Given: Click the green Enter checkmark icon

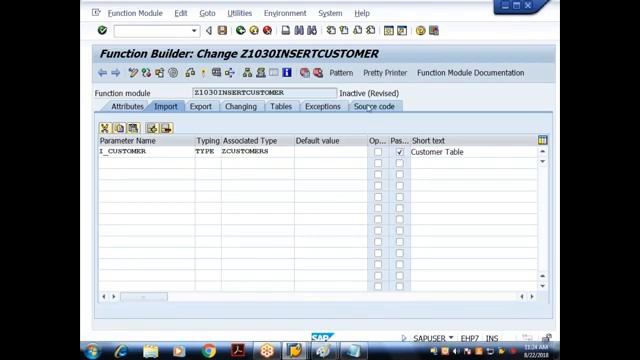Looking at the screenshot, I should point(102,30).
